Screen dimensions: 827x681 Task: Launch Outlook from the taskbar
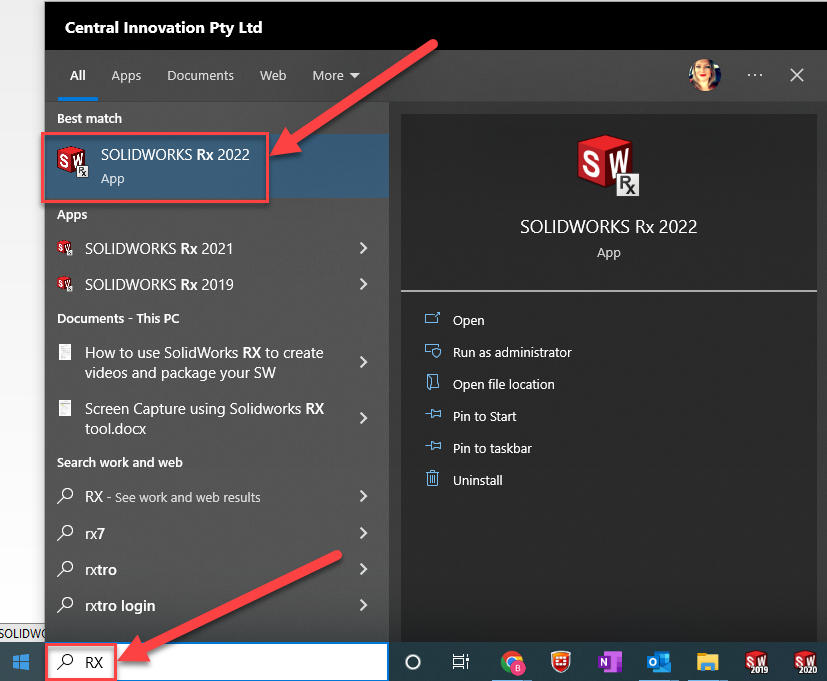pyautogui.click(x=658, y=662)
